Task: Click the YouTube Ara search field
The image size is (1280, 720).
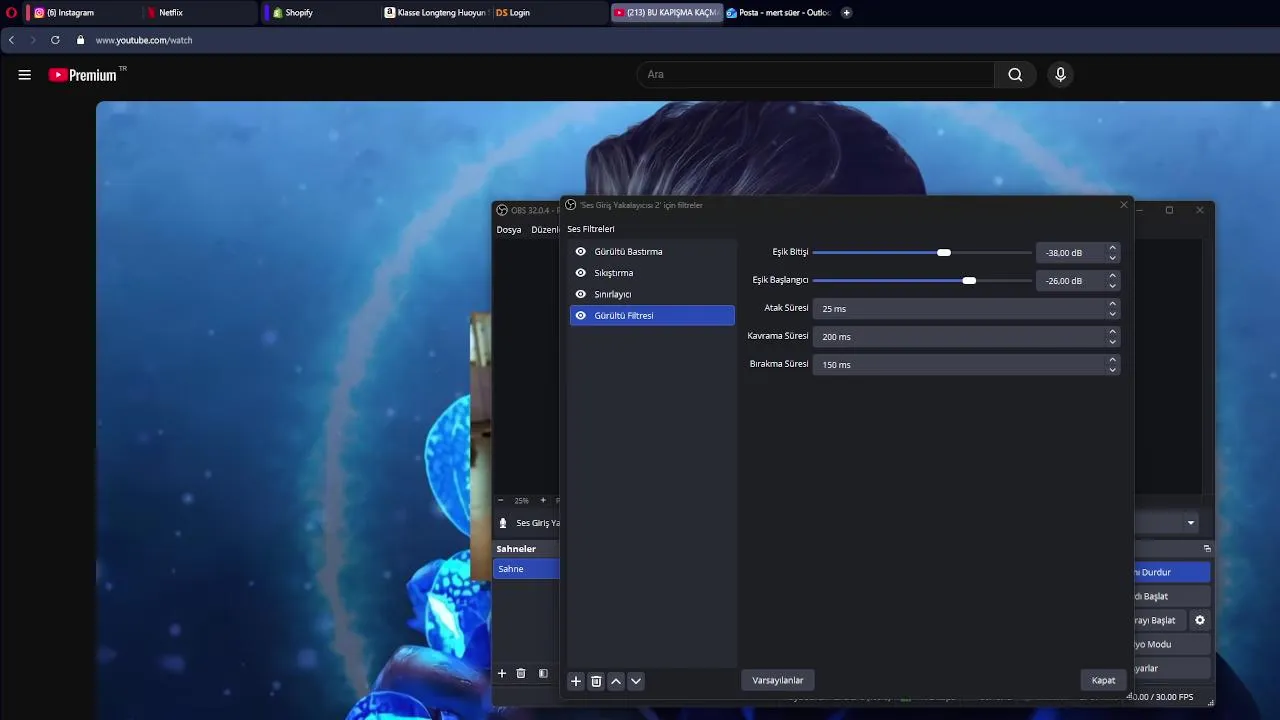Action: [x=815, y=75]
